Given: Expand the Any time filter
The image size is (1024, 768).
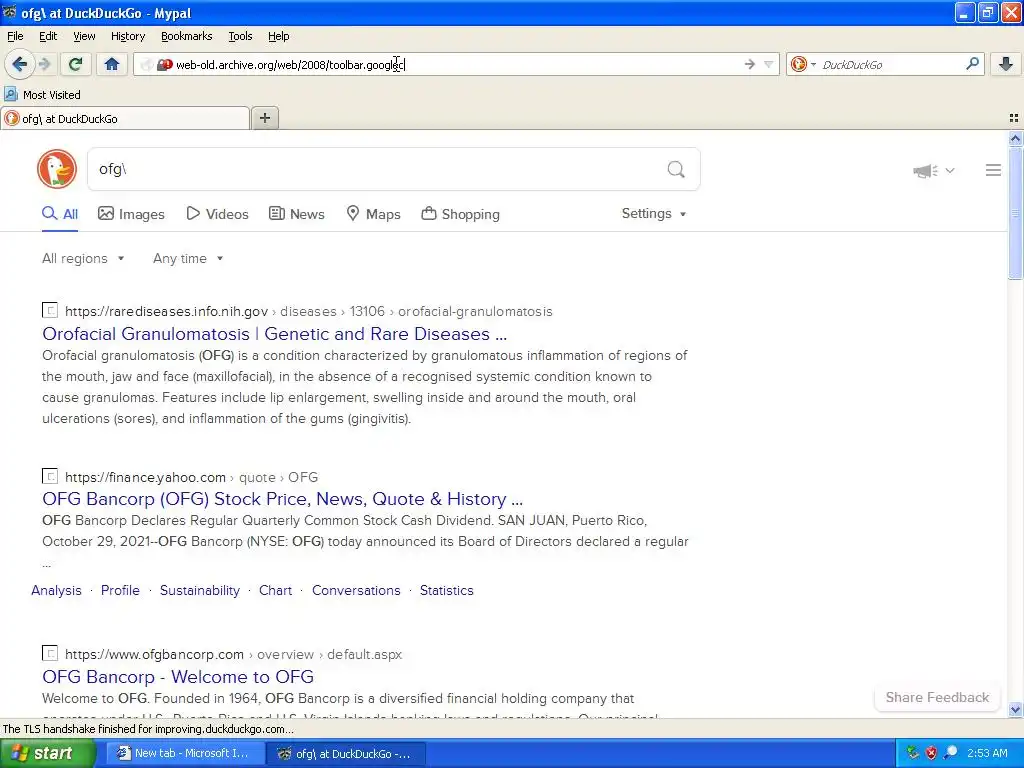Looking at the screenshot, I should [188, 259].
